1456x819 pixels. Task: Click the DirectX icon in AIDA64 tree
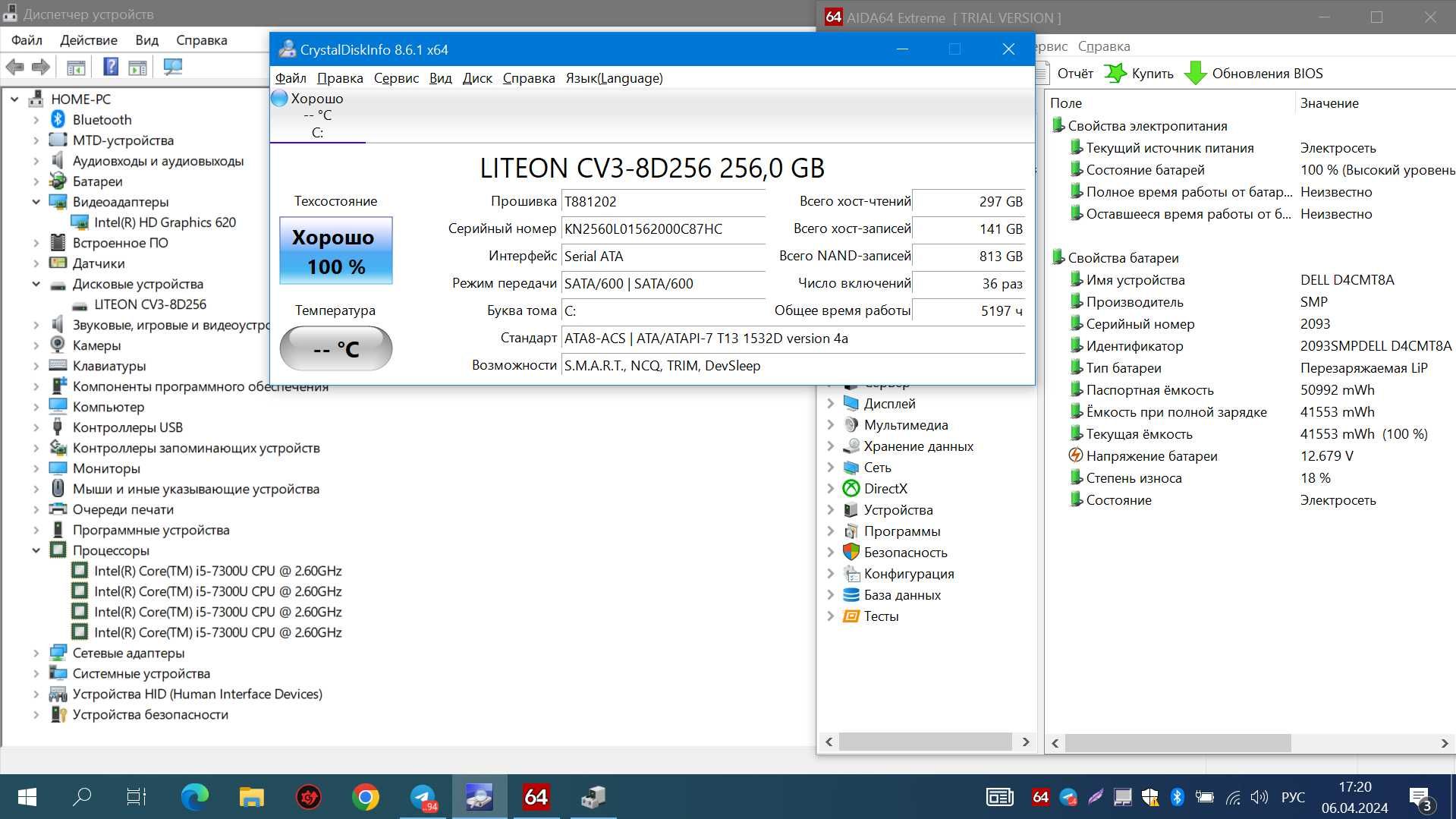point(851,489)
